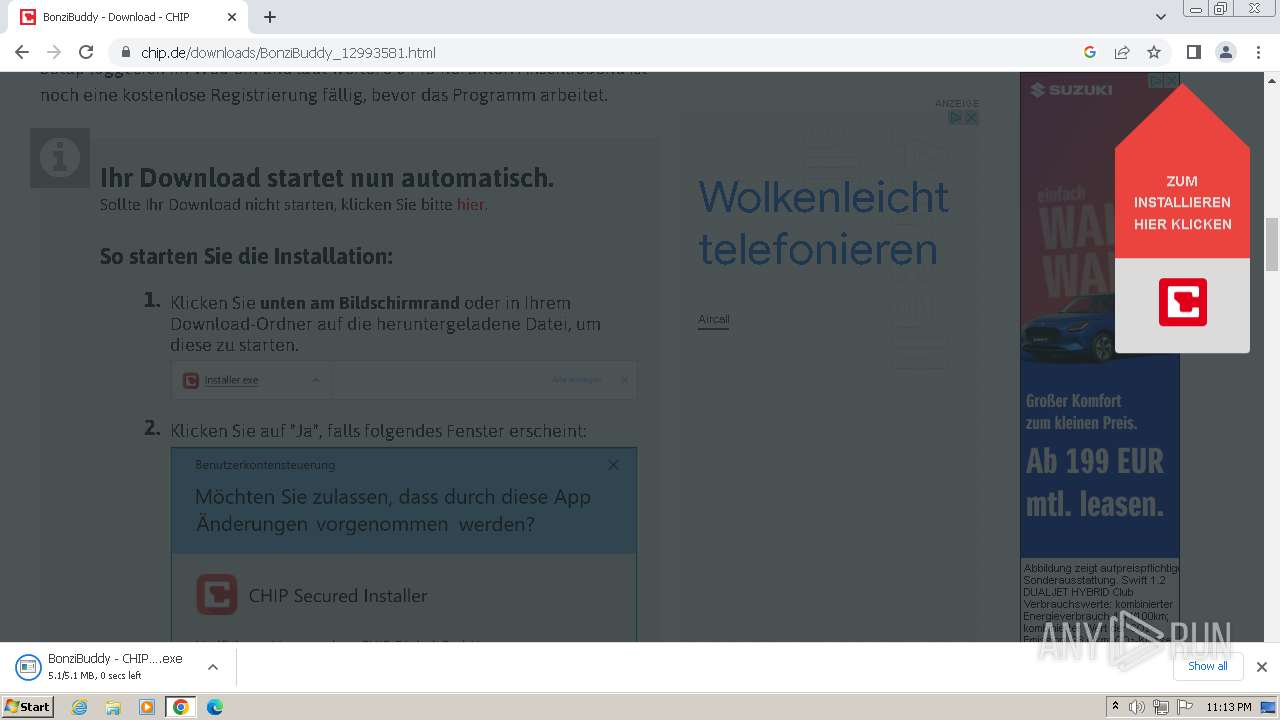Go forward in browser history
Viewport: 1280px width, 720px height.
[x=54, y=52]
